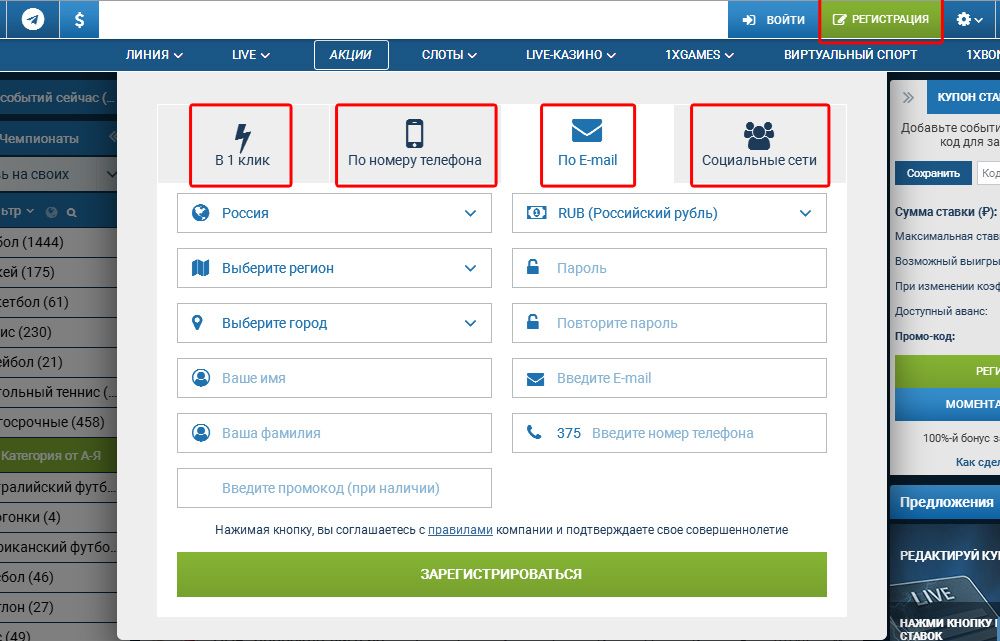Click the Пароль input field
This screenshot has height=641, width=1000.
669,268
